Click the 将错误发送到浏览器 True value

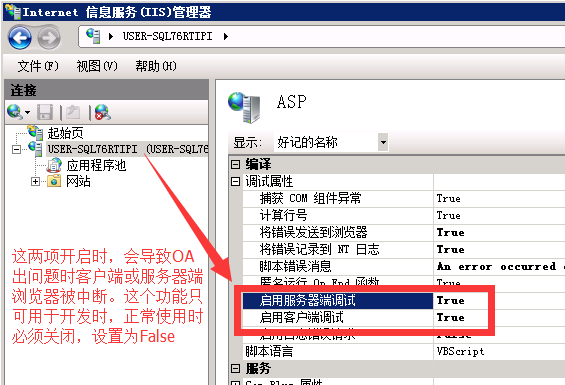[450, 232]
